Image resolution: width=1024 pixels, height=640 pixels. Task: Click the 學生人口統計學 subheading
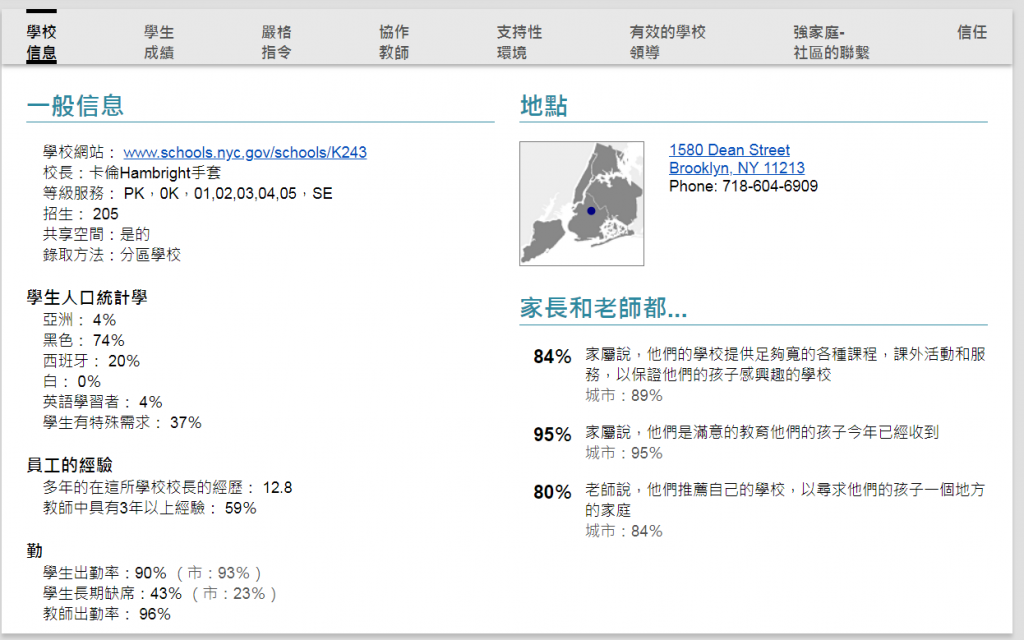87,298
